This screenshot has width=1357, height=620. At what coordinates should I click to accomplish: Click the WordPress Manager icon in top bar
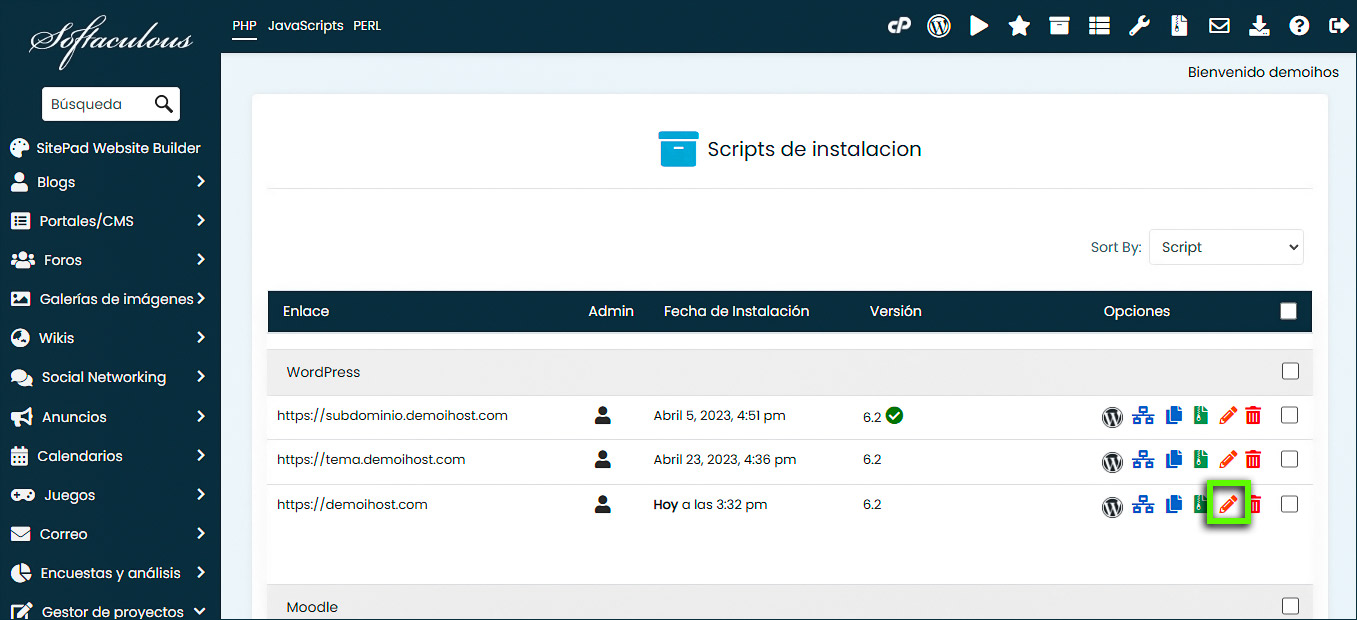[938, 26]
